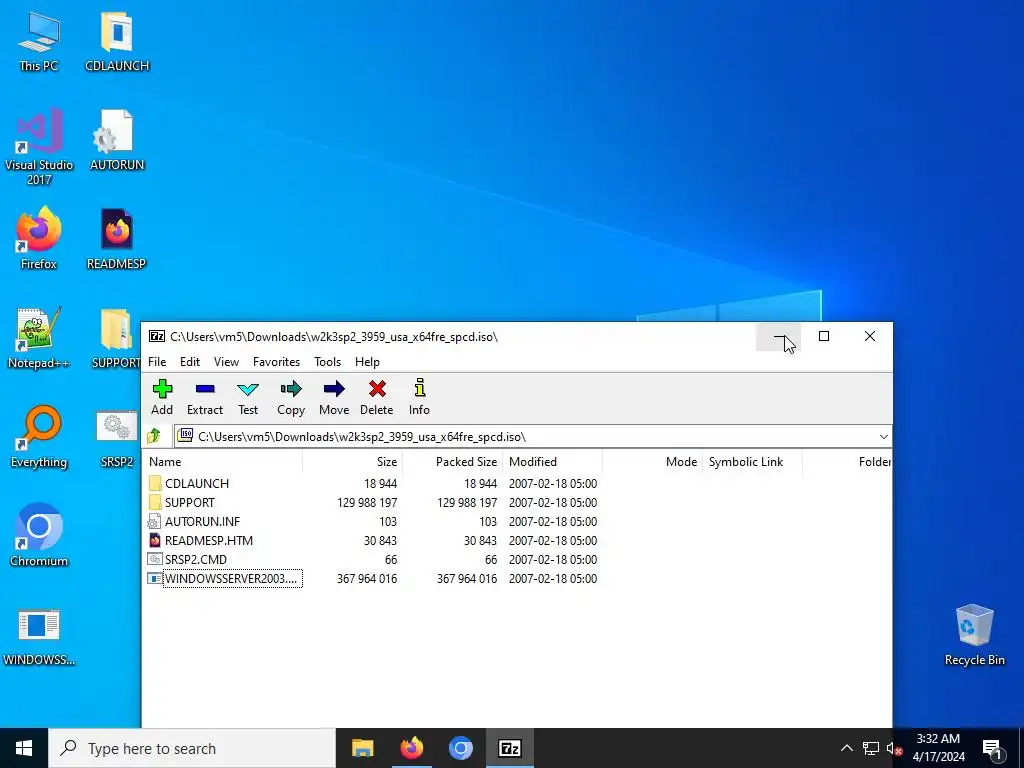The width and height of the screenshot is (1024, 768).
Task: Open Firefox from the taskbar
Action: [x=411, y=748]
